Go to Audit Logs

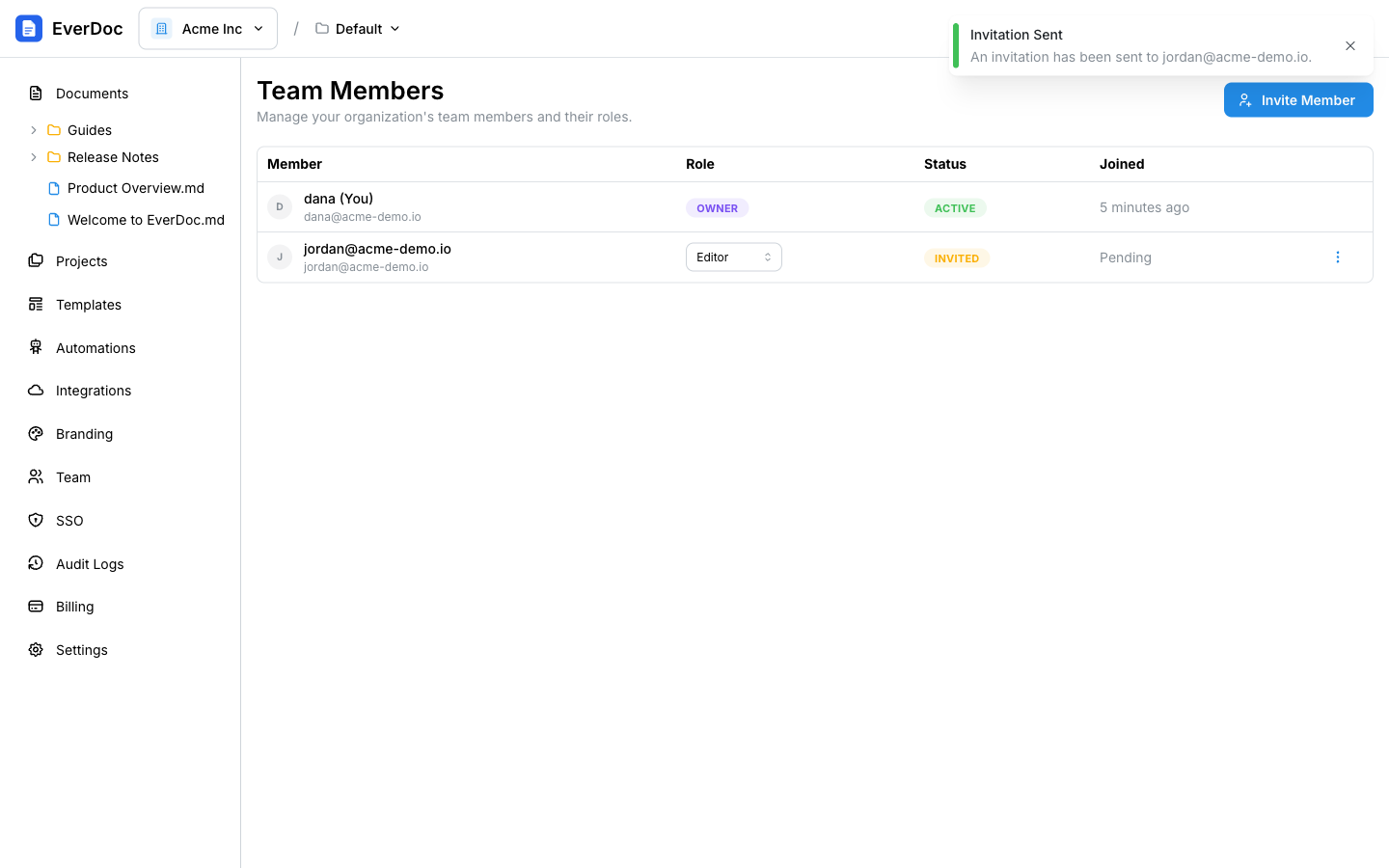pyautogui.click(x=90, y=564)
